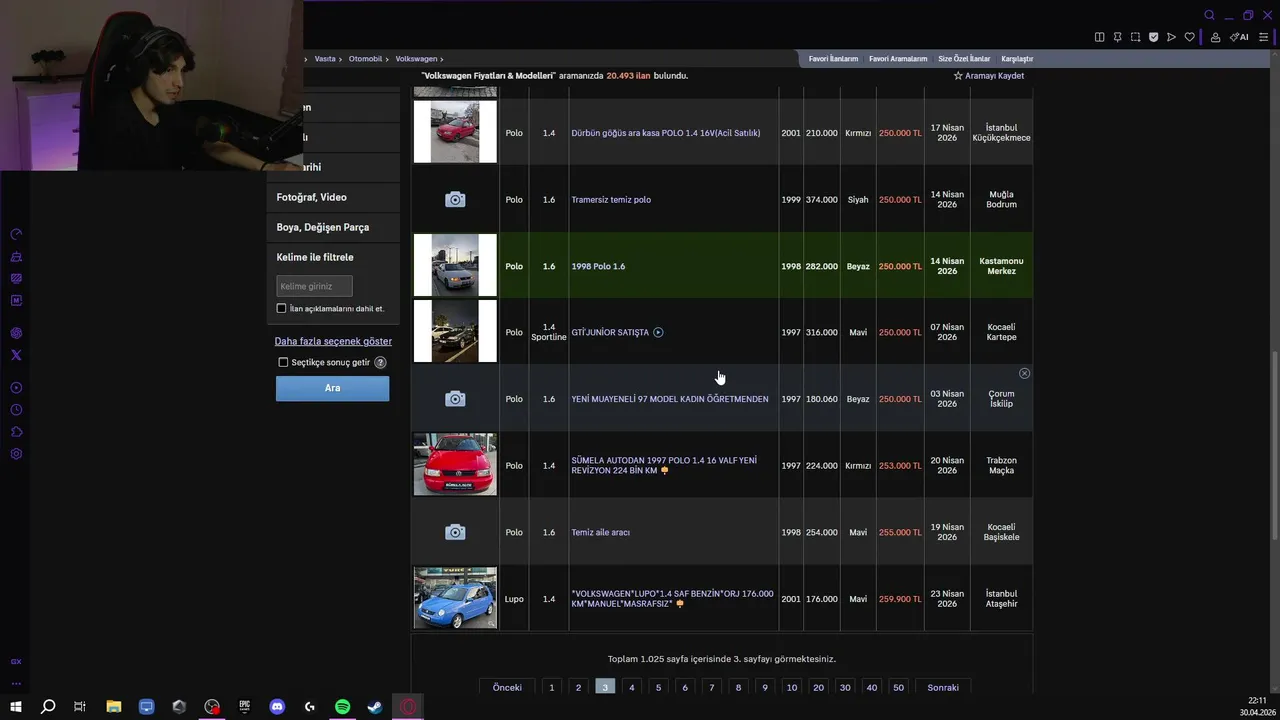This screenshot has height=720, width=1280.
Task: Enable İlan açıklamalarını dahil et checkbox
Action: (x=281, y=308)
